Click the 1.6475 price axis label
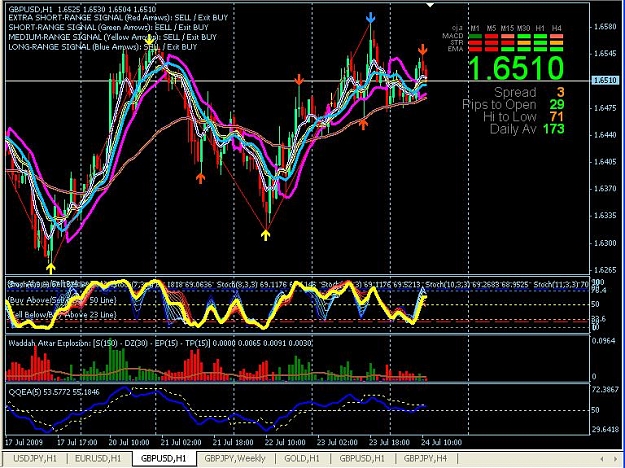625x468 pixels. tap(605, 108)
